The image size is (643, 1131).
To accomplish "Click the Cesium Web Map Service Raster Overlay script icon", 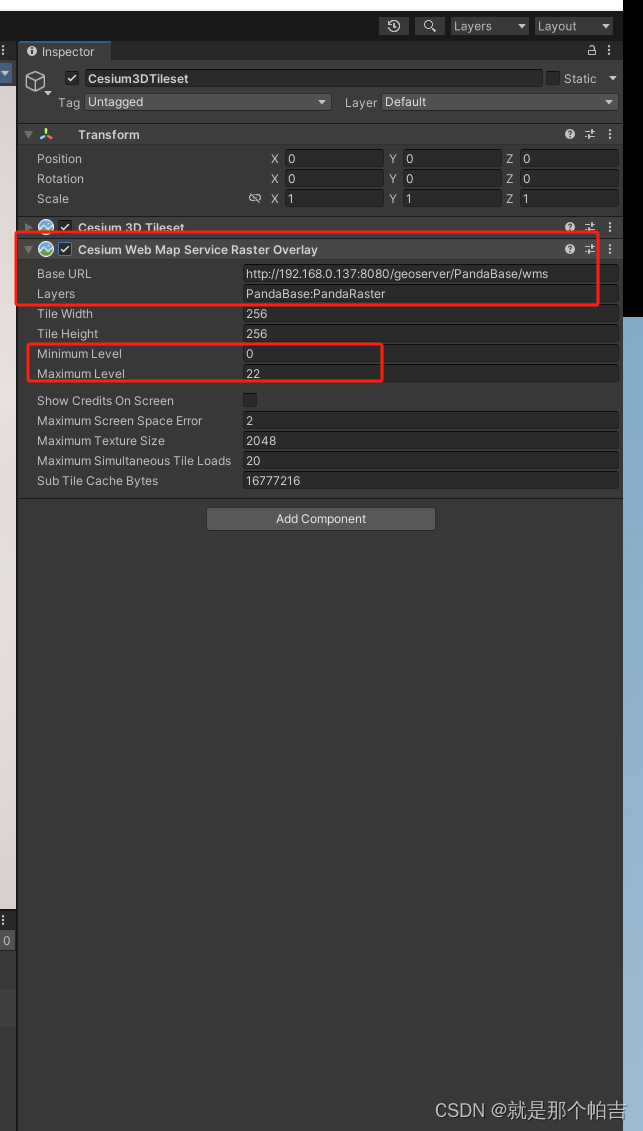I will [46, 250].
